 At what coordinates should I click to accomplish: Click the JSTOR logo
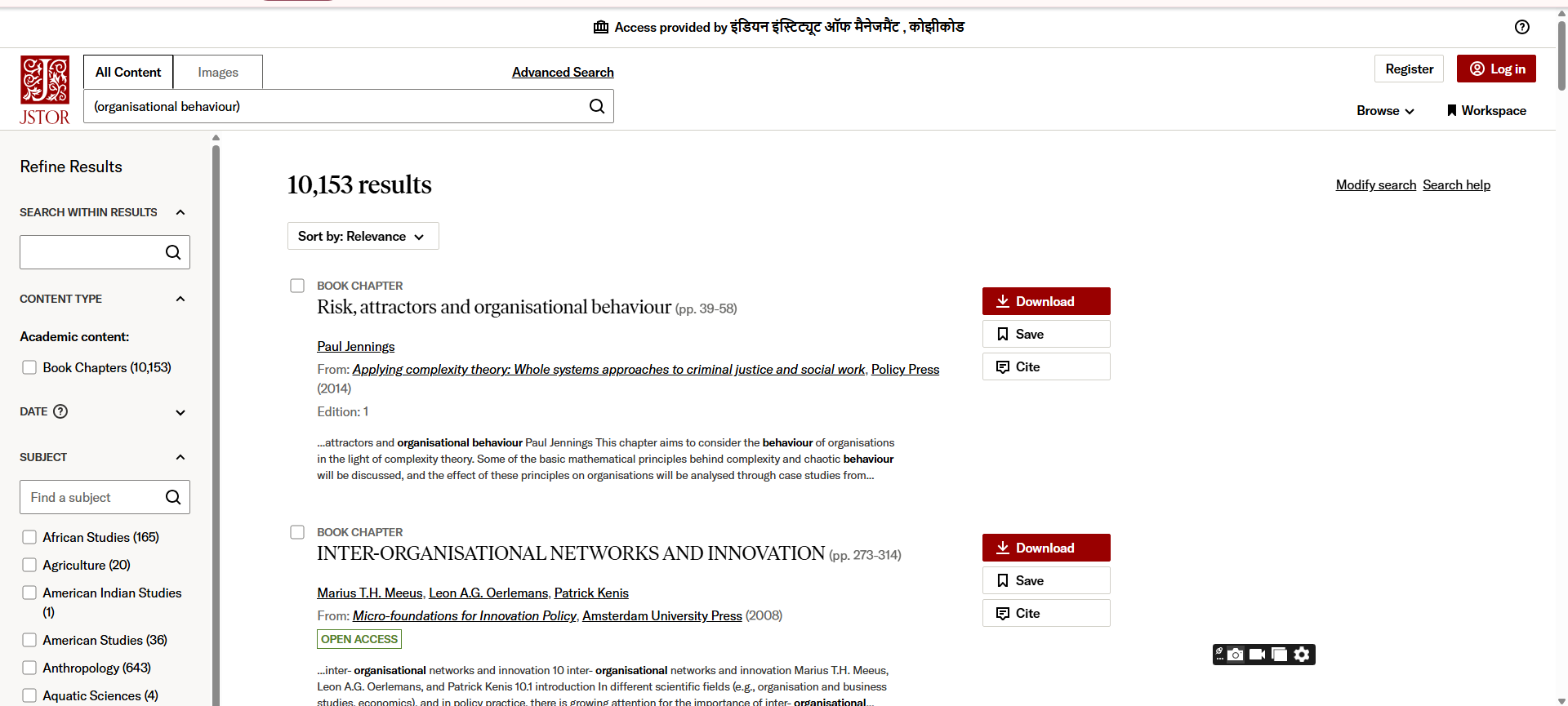(x=45, y=90)
